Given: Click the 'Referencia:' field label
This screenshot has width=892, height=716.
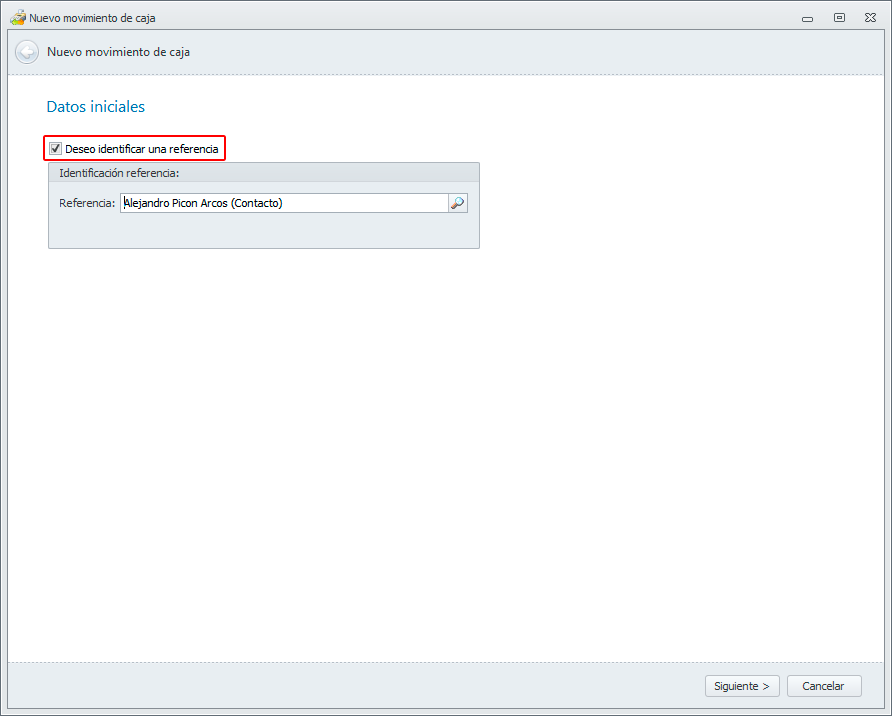Looking at the screenshot, I should coord(87,203).
